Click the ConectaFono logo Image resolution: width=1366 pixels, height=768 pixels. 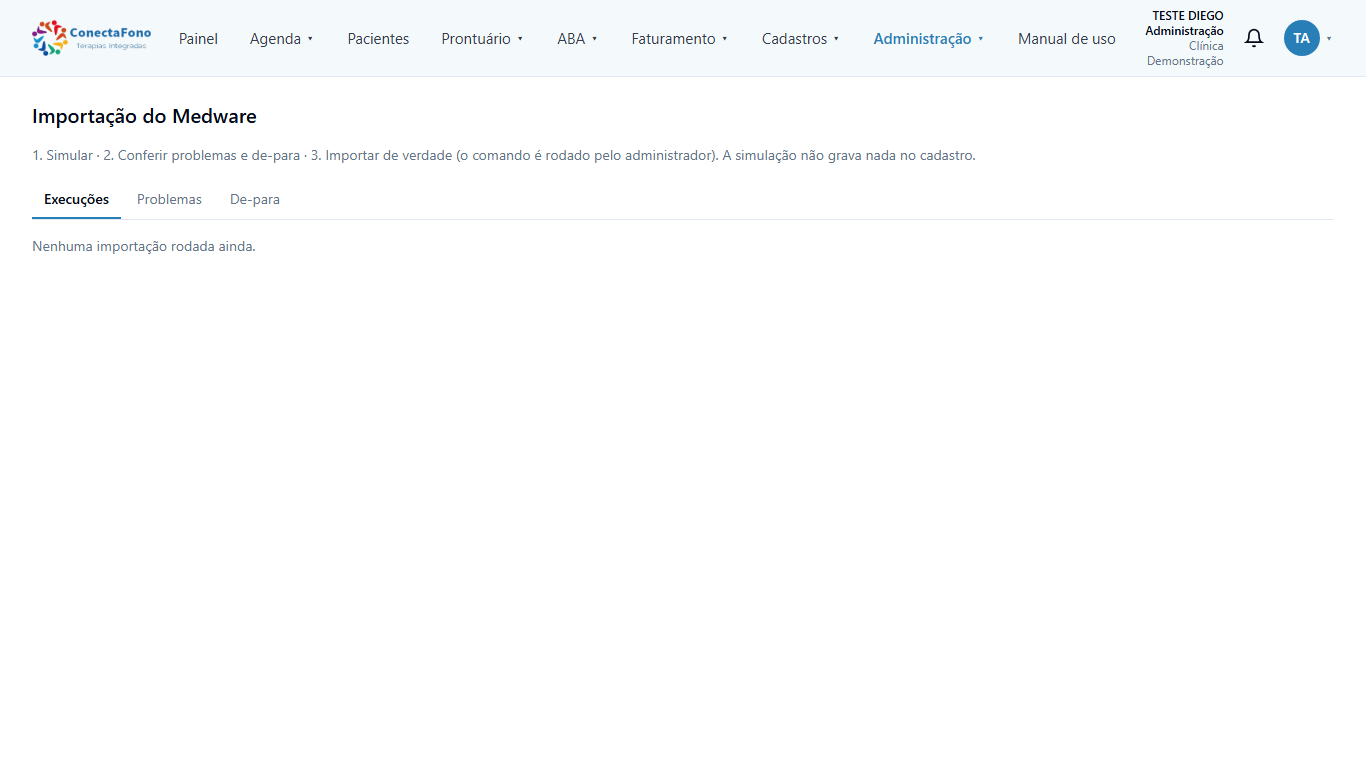91,38
